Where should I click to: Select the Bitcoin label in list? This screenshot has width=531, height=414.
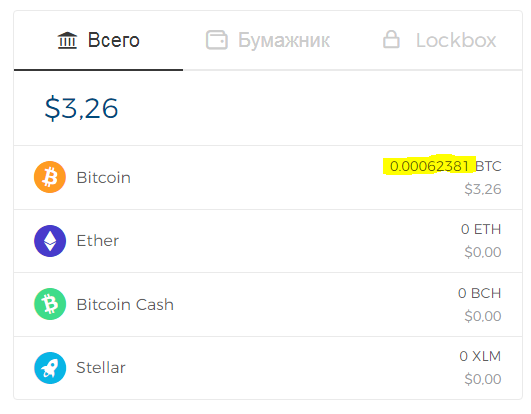[104, 178]
